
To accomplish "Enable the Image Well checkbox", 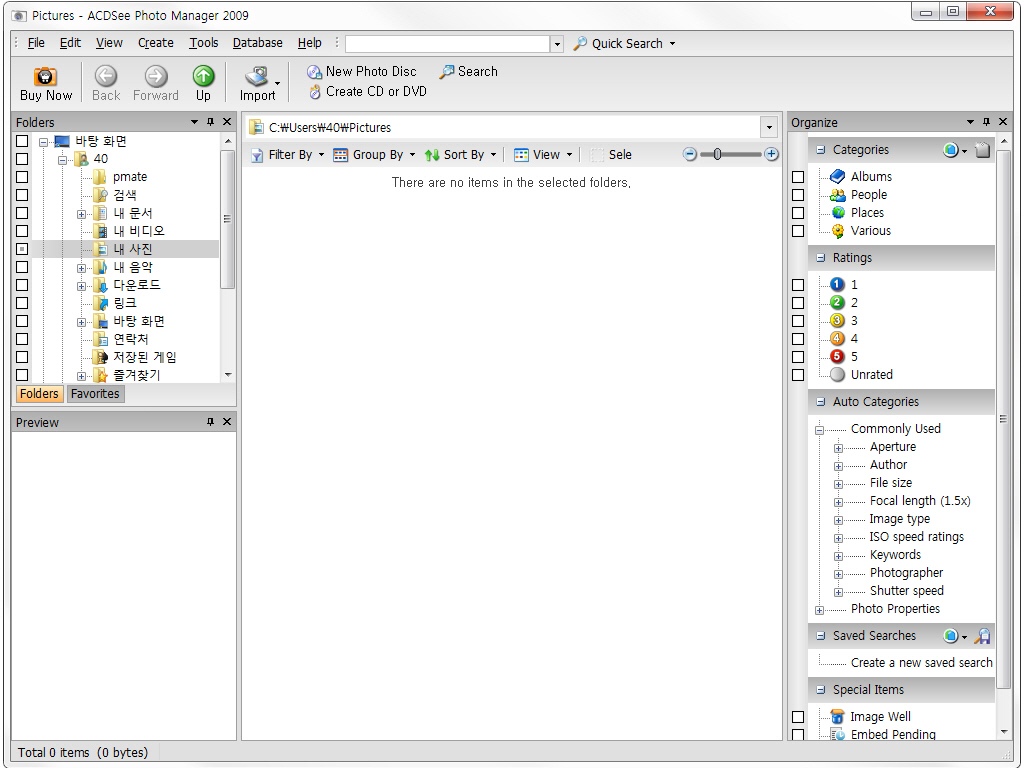I will 798,717.
